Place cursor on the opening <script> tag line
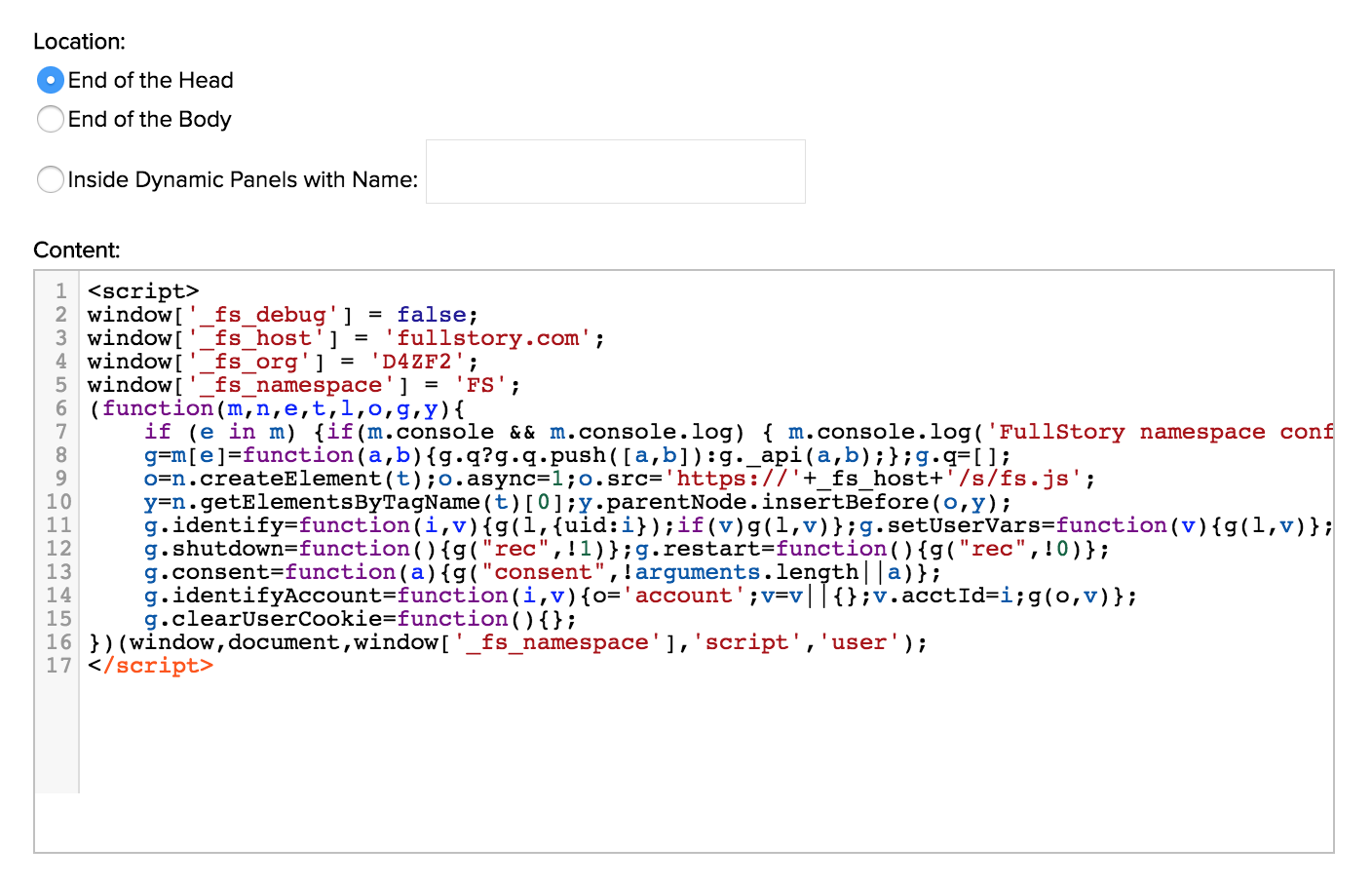 point(143,291)
